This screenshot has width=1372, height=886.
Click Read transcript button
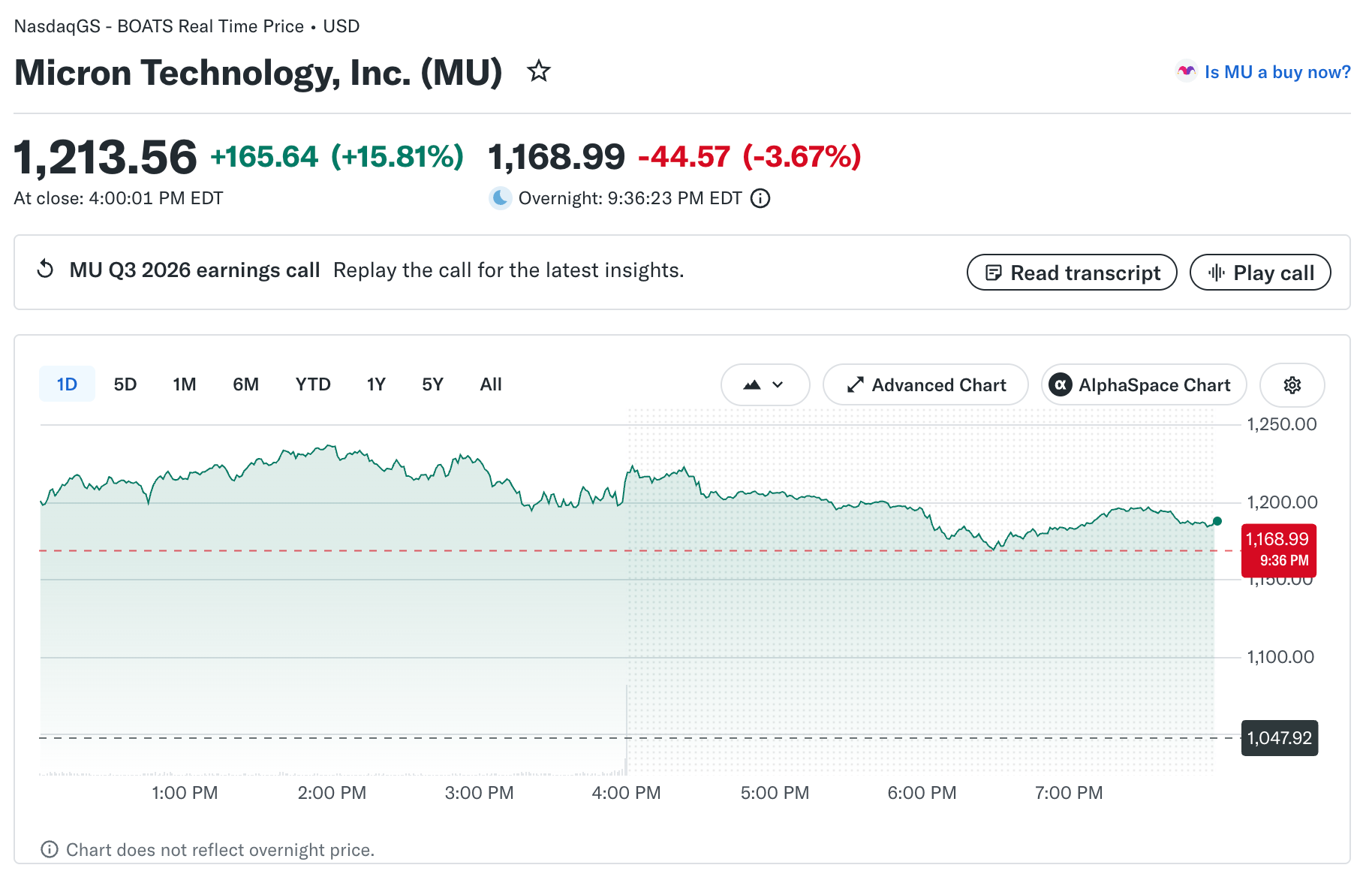pos(1072,273)
